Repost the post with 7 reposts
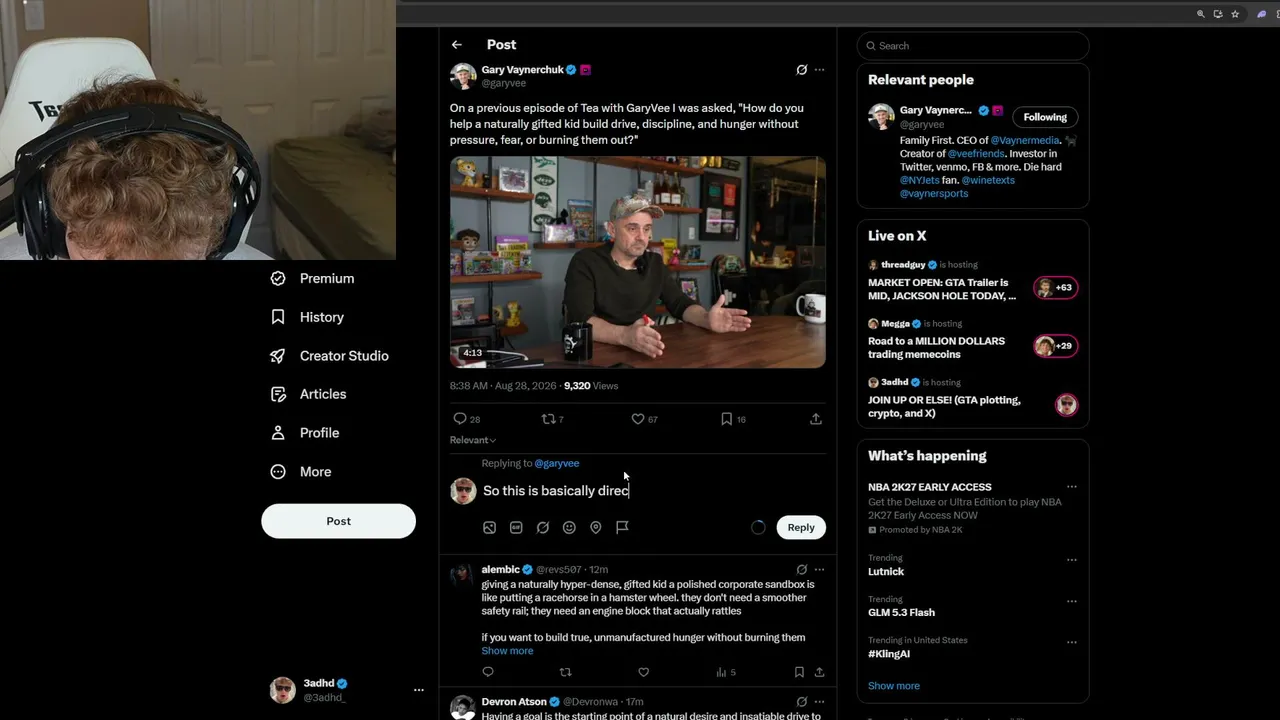 pos(547,419)
